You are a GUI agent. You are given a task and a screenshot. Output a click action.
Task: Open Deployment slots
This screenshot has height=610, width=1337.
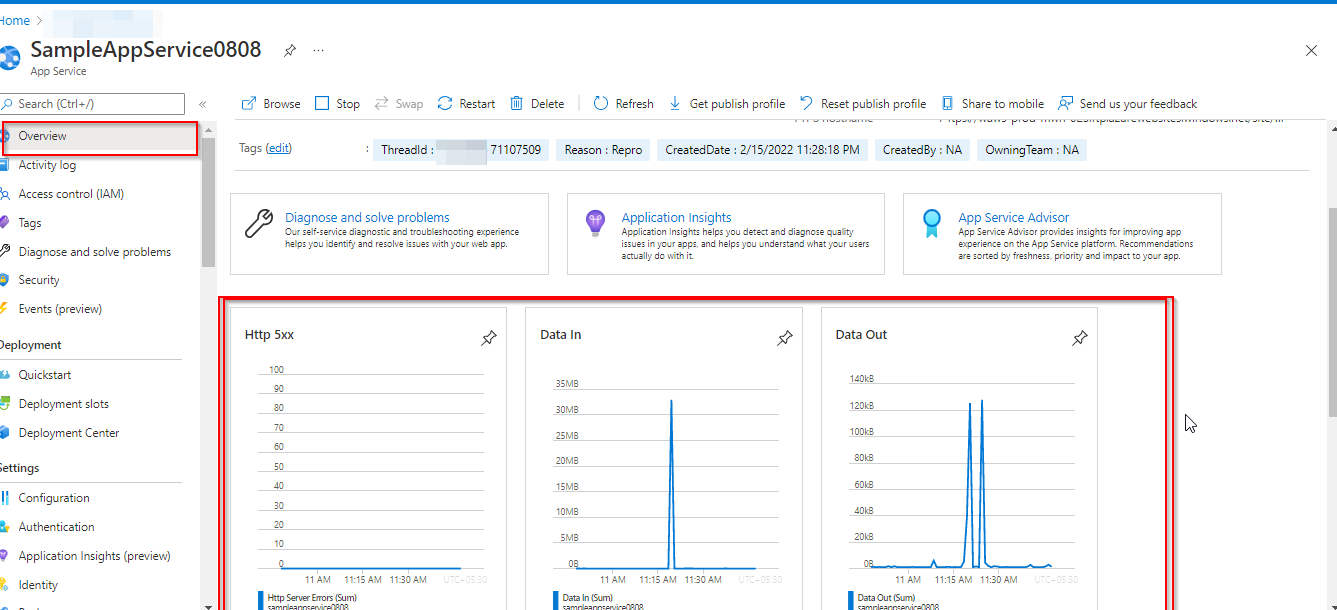pyautogui.click(x=63, y=404)
